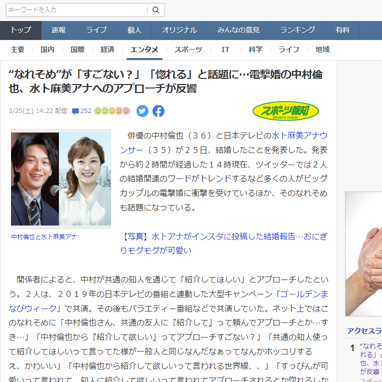Enlarge the photo of 中村倫也 and 水卜麻美

tap(61, 179)
